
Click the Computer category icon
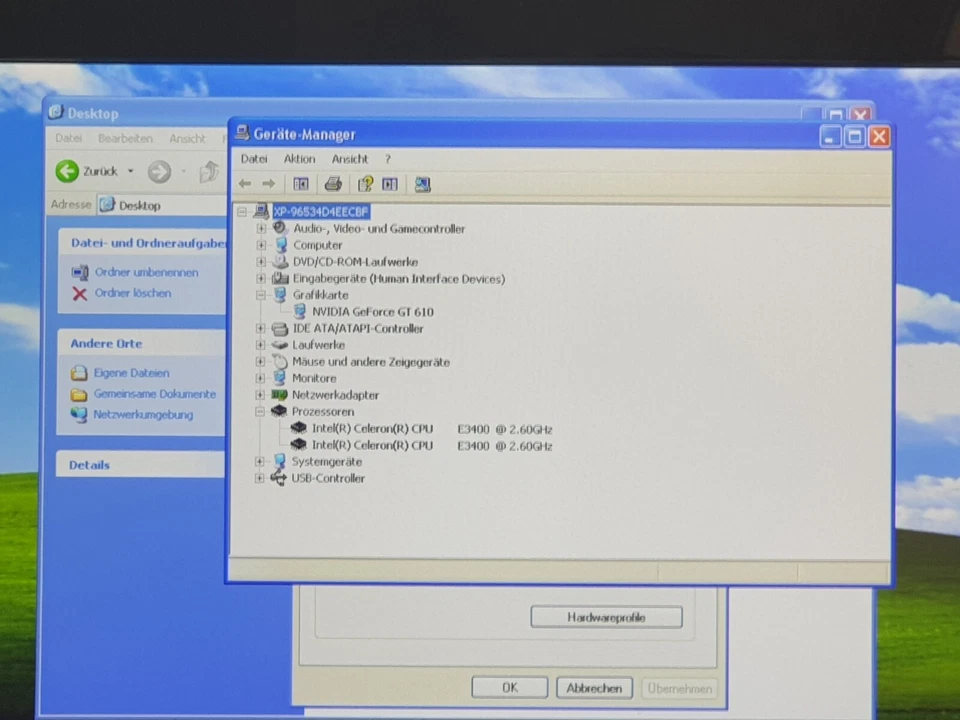(281, 245)
